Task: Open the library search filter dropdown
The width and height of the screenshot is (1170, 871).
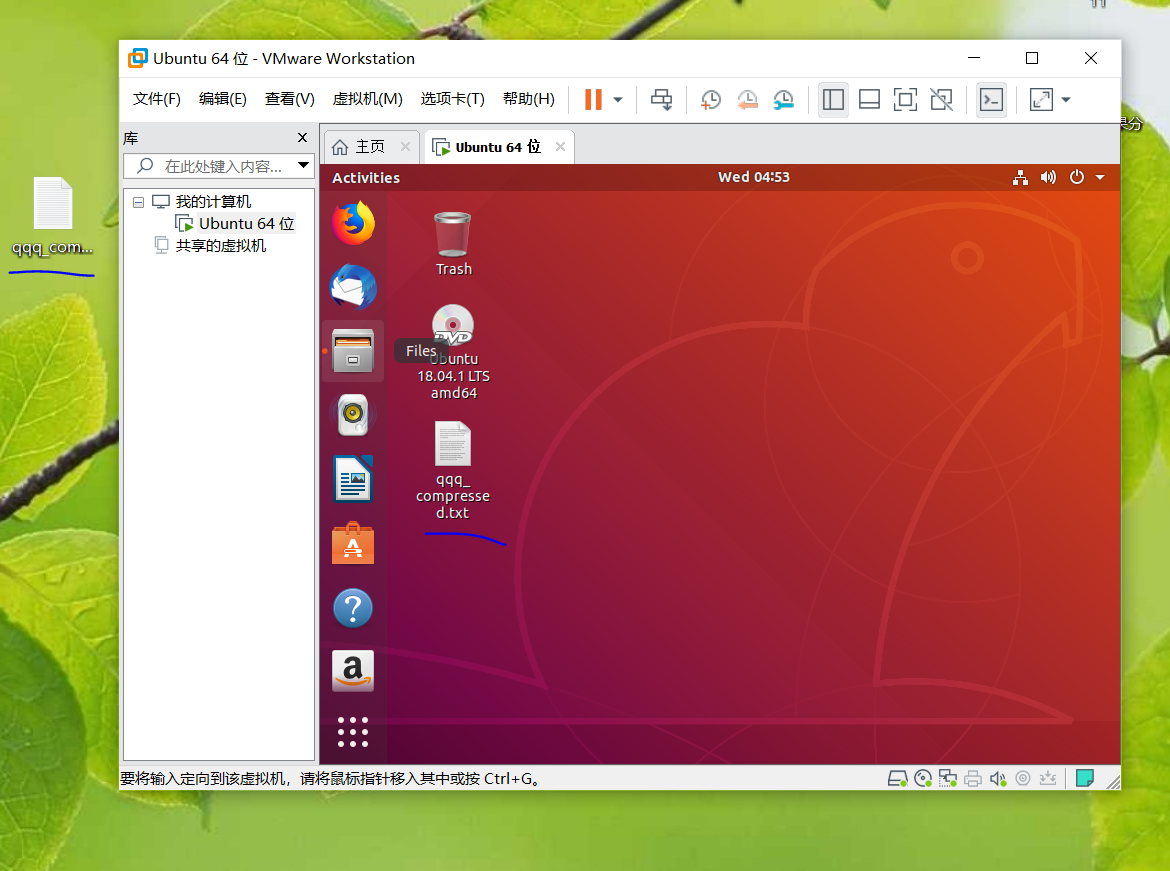Action: pos(303,166)
